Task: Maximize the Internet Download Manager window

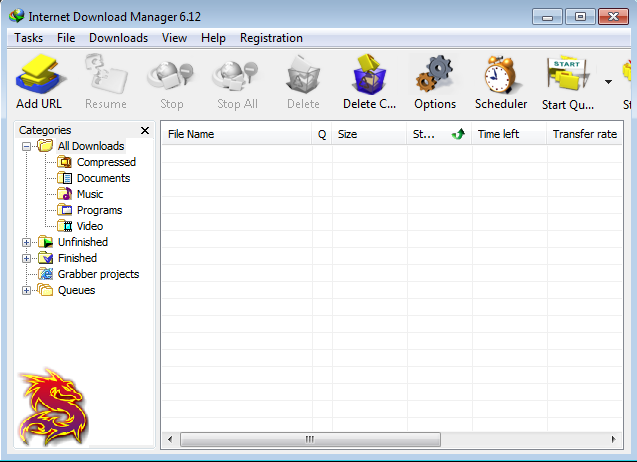Action: point(580,17)
